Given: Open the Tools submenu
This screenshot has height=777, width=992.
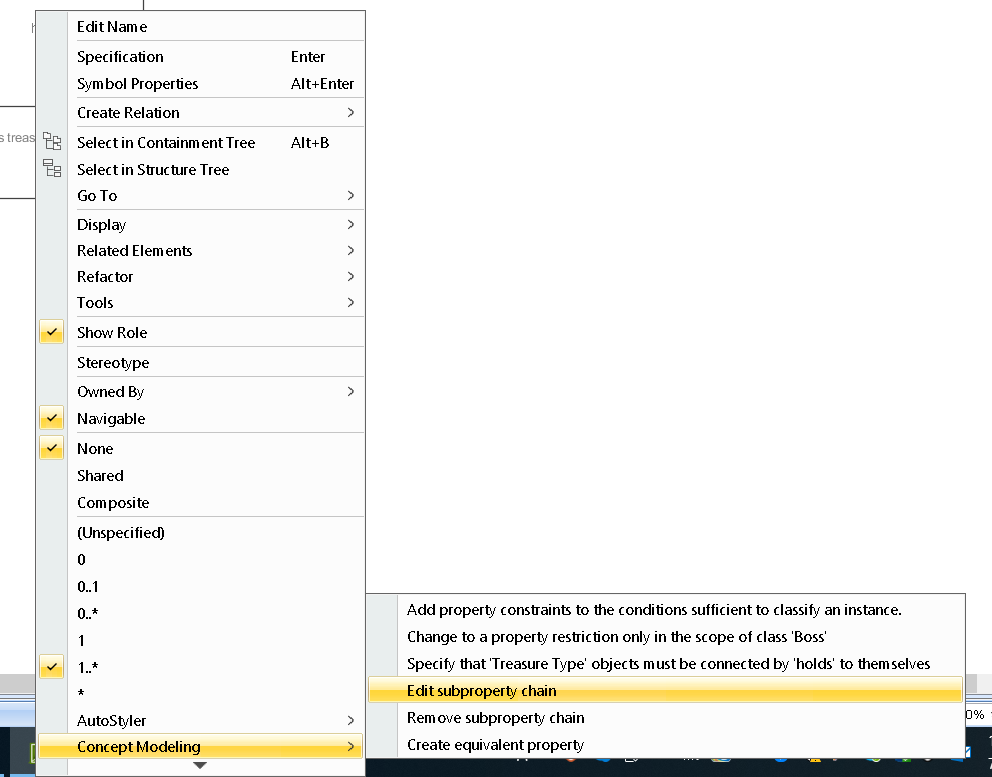Looking at the screenshot, I should pyautogui.click(x=201, y=302).
